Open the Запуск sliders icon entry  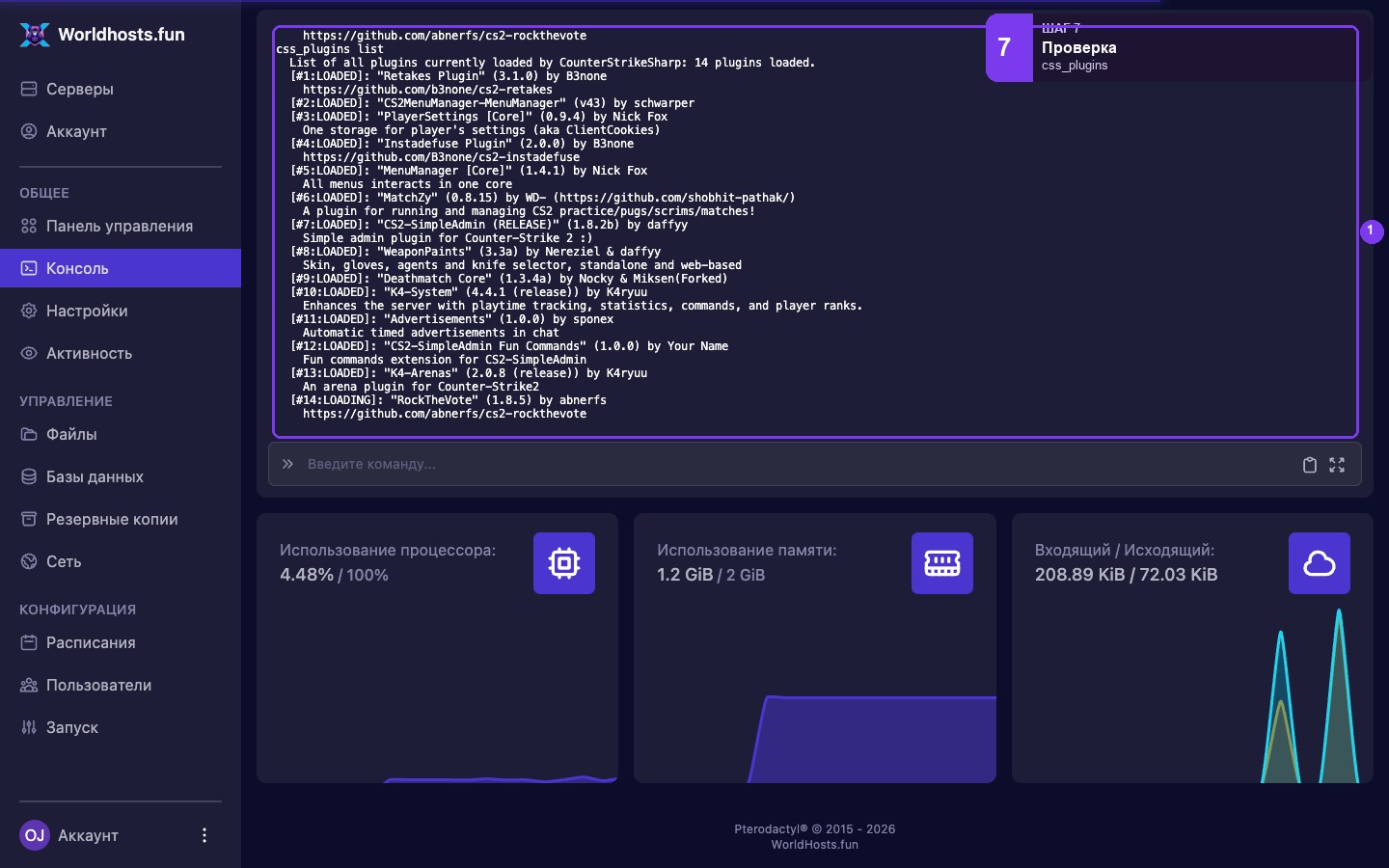(121, 727)
